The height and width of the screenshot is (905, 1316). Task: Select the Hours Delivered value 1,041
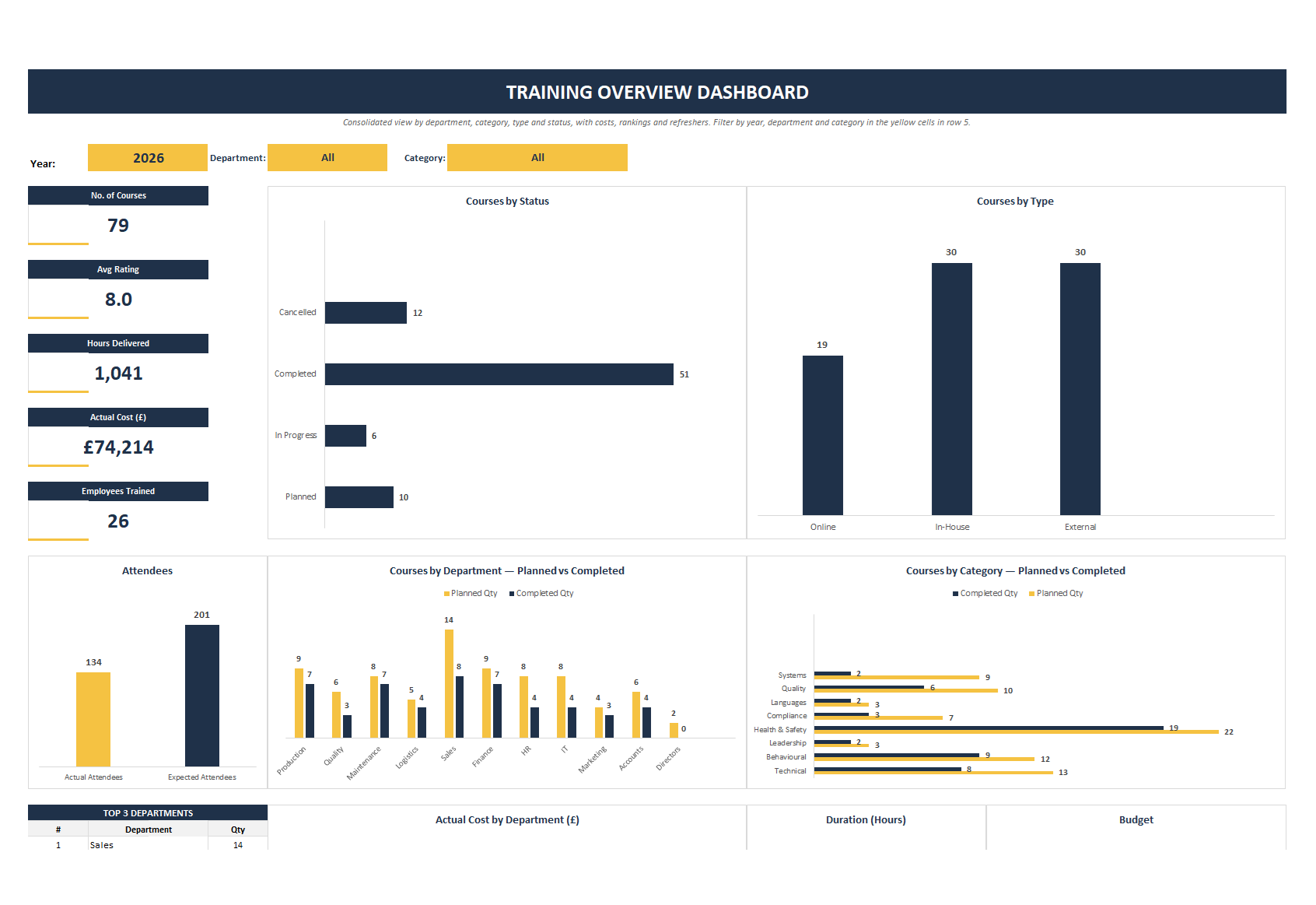point(118,373)
